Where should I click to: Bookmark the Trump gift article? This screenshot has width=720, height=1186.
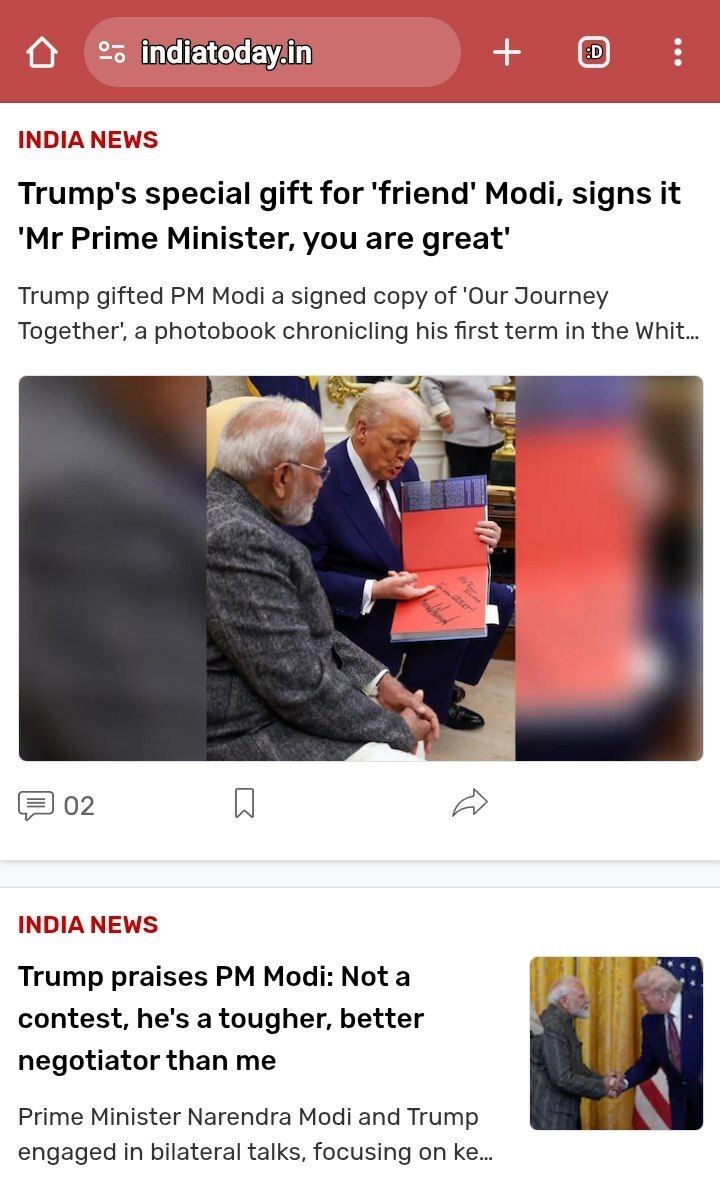pos(244,803)
